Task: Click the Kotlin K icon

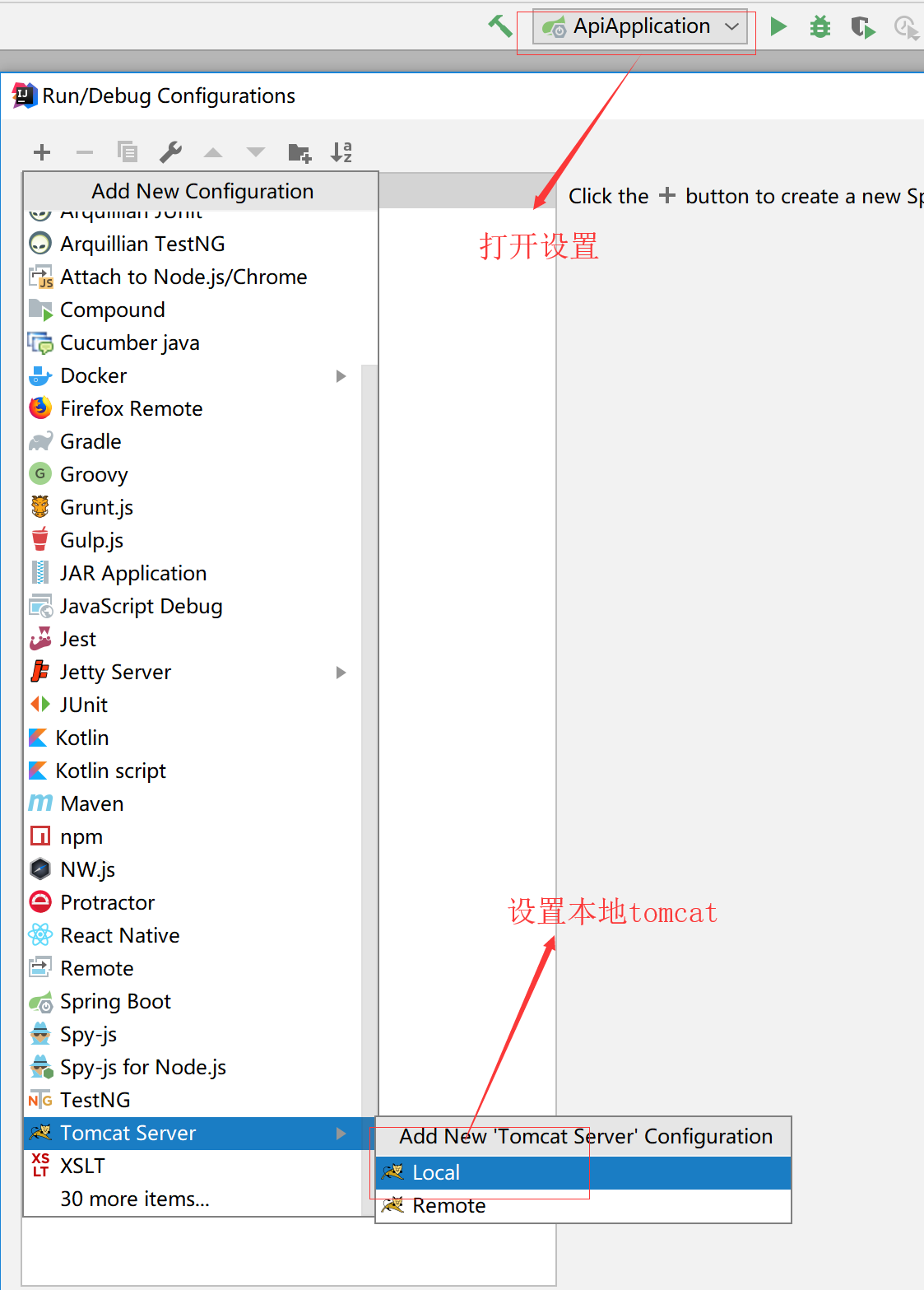Action: point(38,738)
